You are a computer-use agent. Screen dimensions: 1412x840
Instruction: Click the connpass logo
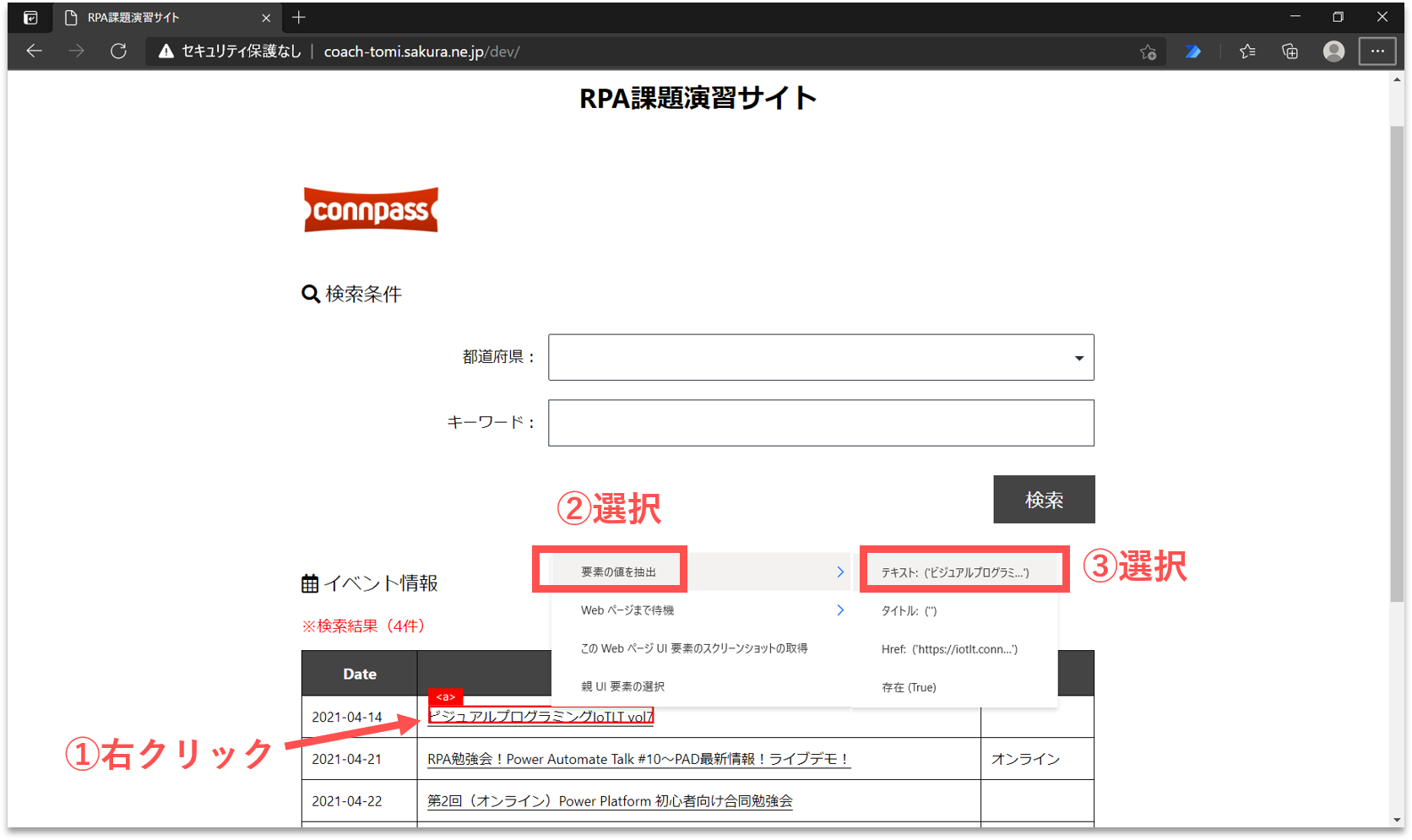371,210
